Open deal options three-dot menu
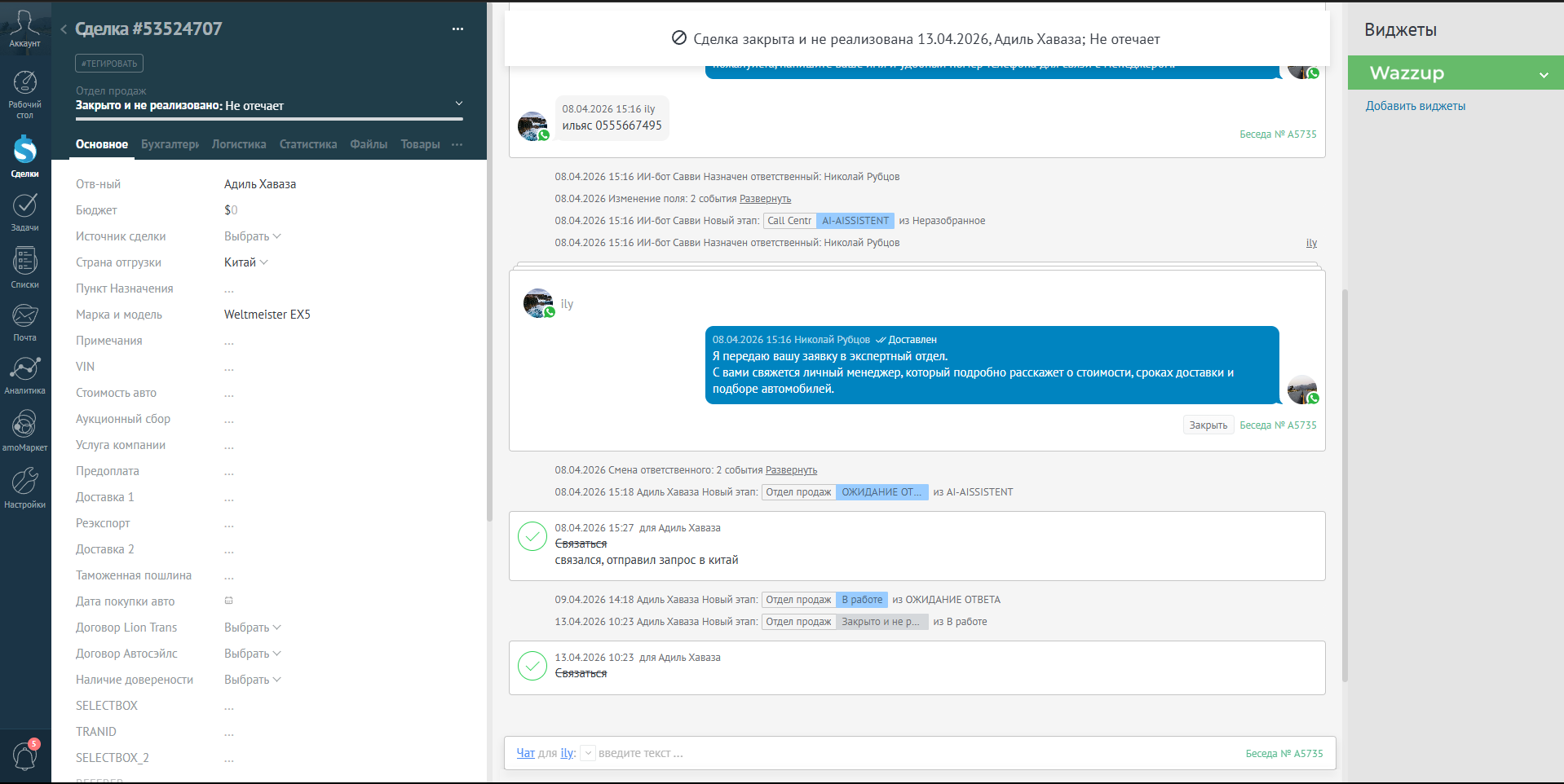 (457, 29)
